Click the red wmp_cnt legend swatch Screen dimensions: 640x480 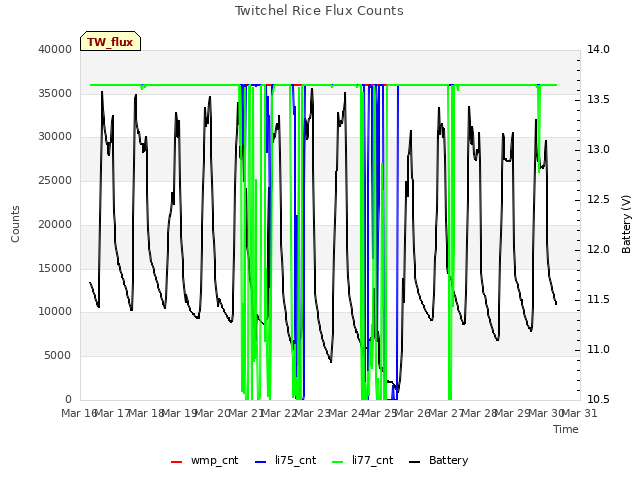[x=176, y=462]
